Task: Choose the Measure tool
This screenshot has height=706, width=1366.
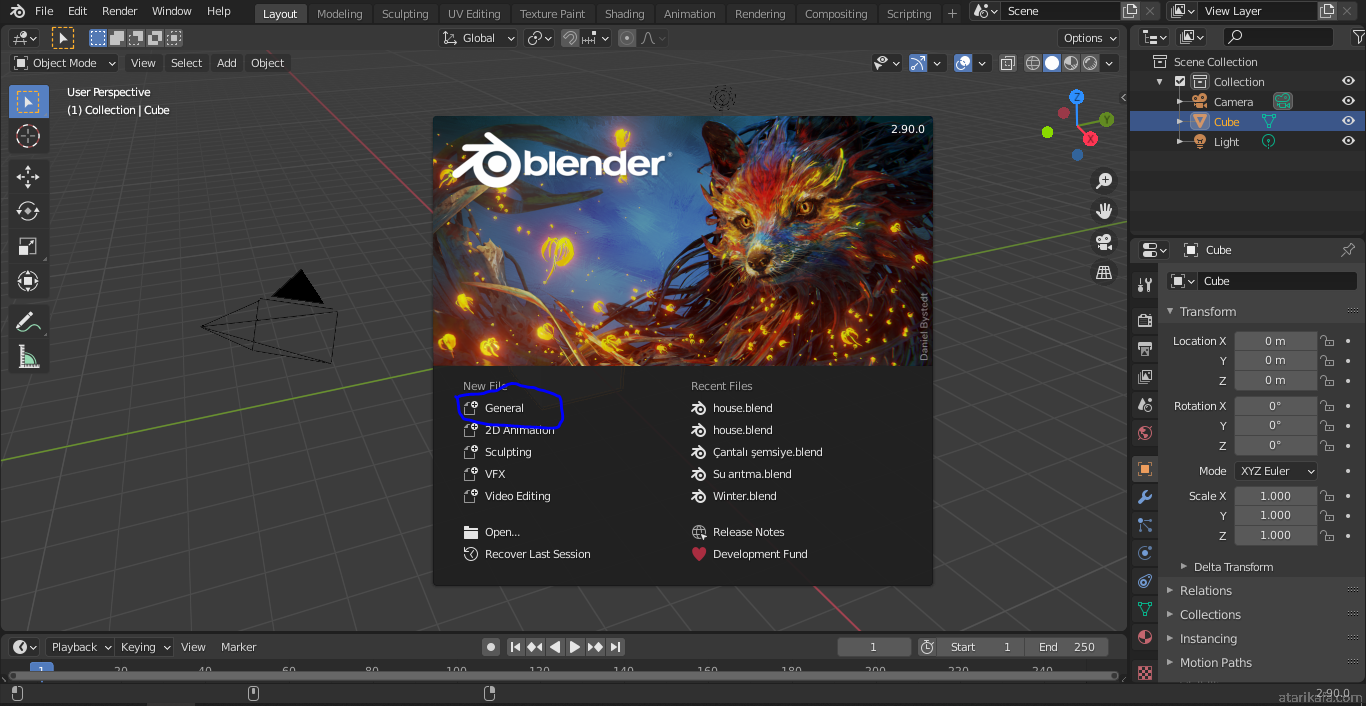Action: coord(28,356)
